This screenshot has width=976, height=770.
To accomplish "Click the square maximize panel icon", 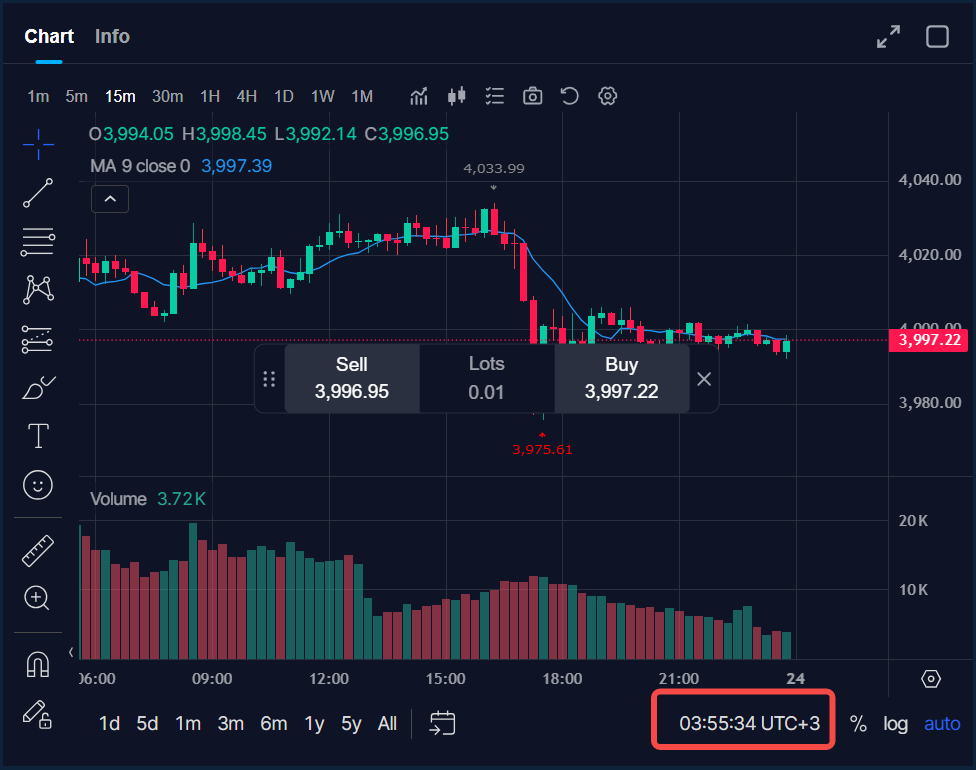I will (937, 37).
